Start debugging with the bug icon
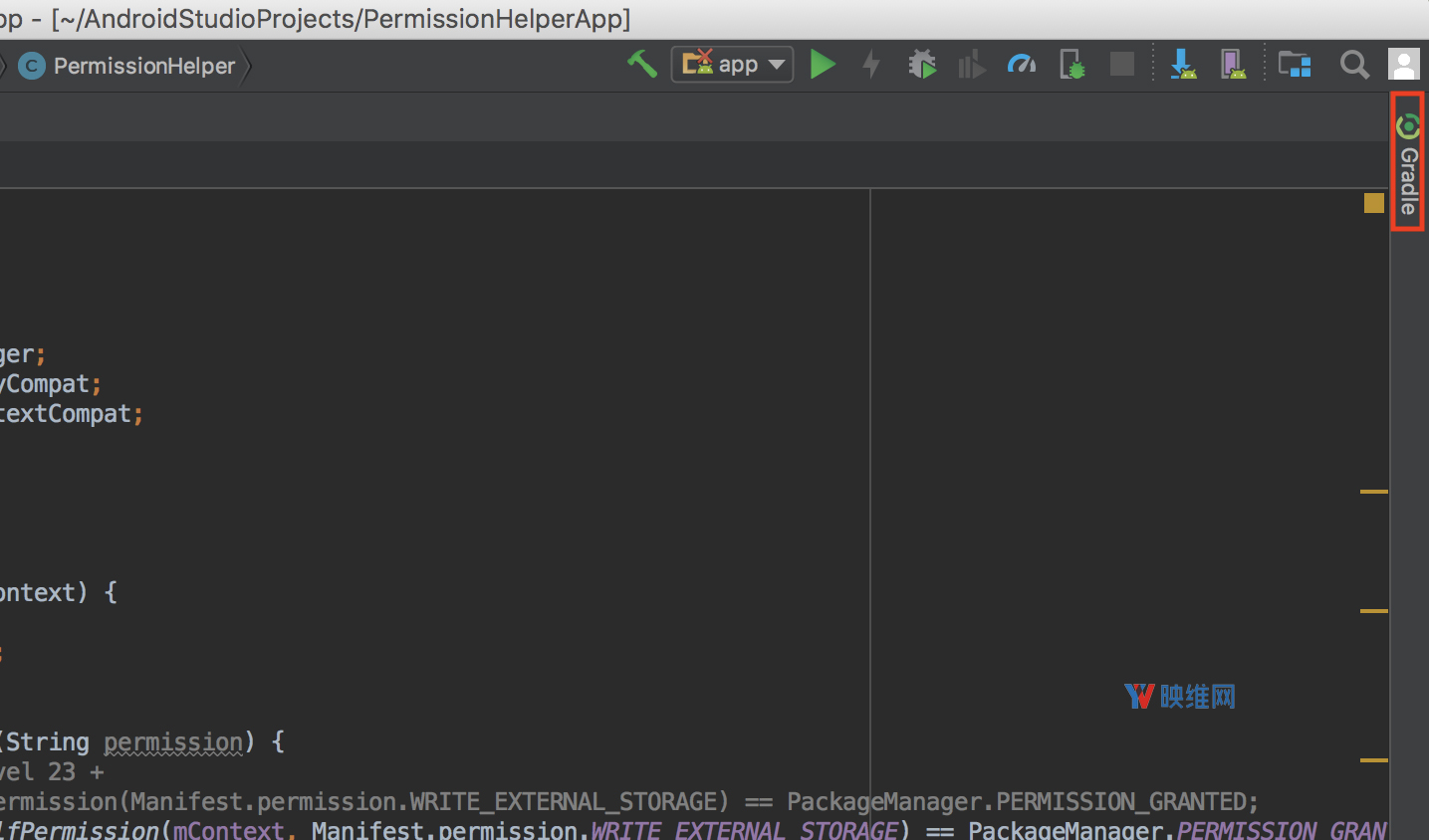 pyautogui.click(x=922, y=65)
